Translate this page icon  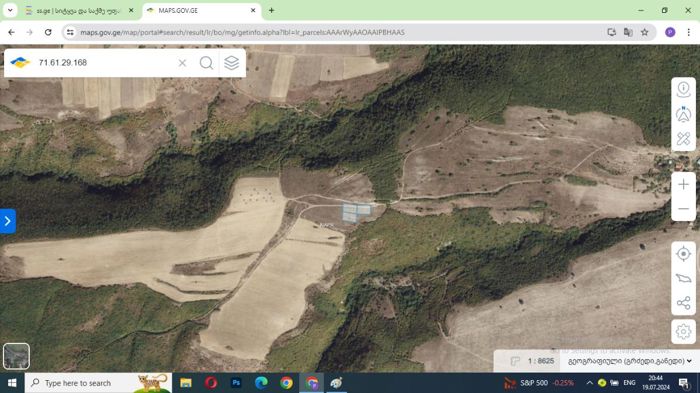pos(628,32)
